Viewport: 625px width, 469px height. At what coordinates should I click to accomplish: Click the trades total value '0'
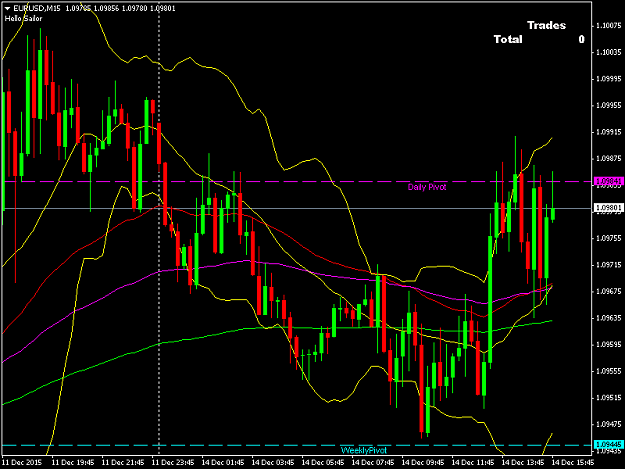[582, 39]
